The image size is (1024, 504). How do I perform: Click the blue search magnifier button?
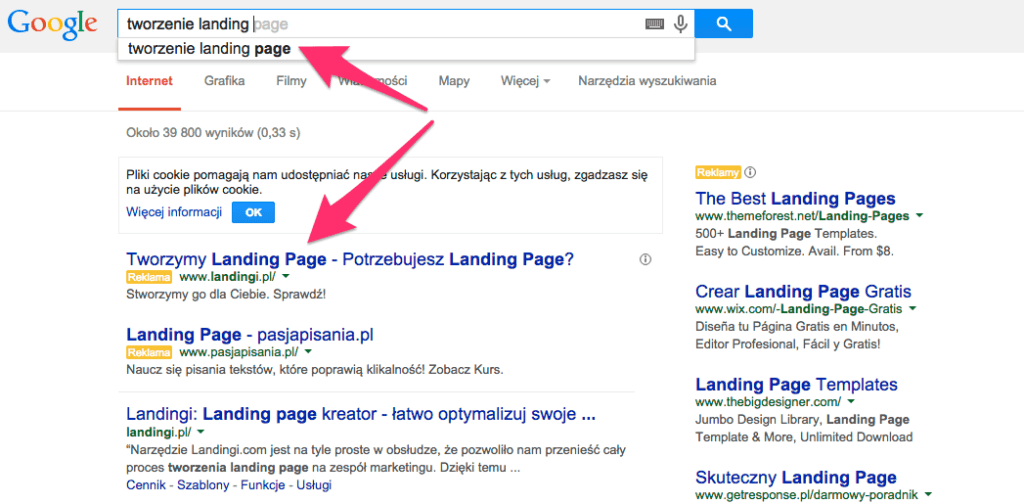click(x=724, y=24)
